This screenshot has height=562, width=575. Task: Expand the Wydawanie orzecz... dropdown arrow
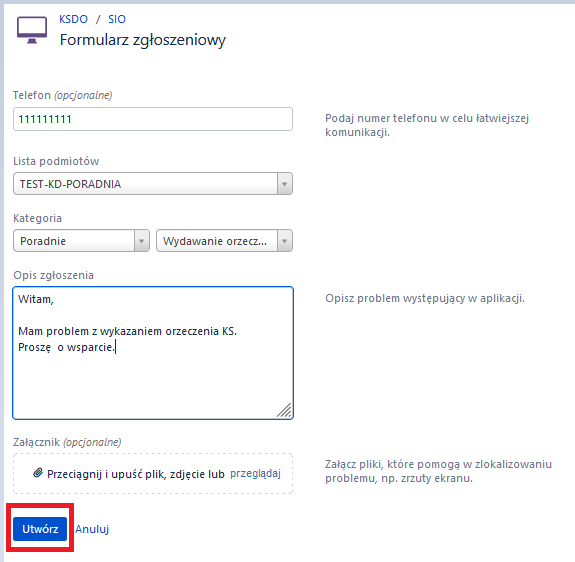285,241
